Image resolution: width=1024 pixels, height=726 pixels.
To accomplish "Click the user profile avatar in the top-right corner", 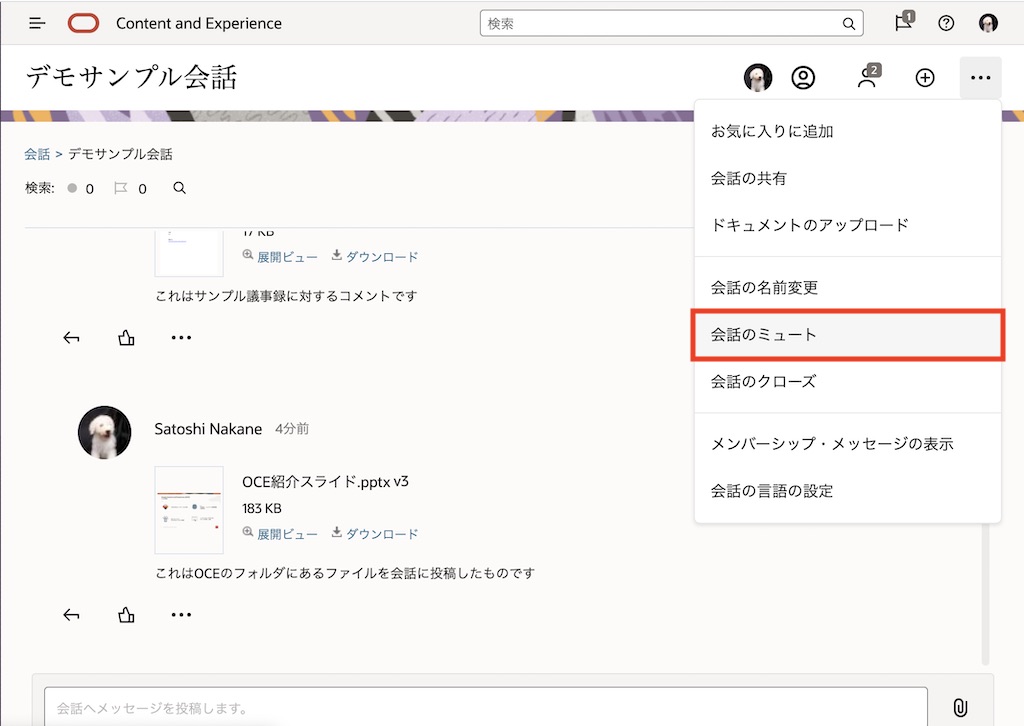I will [988, 22].
